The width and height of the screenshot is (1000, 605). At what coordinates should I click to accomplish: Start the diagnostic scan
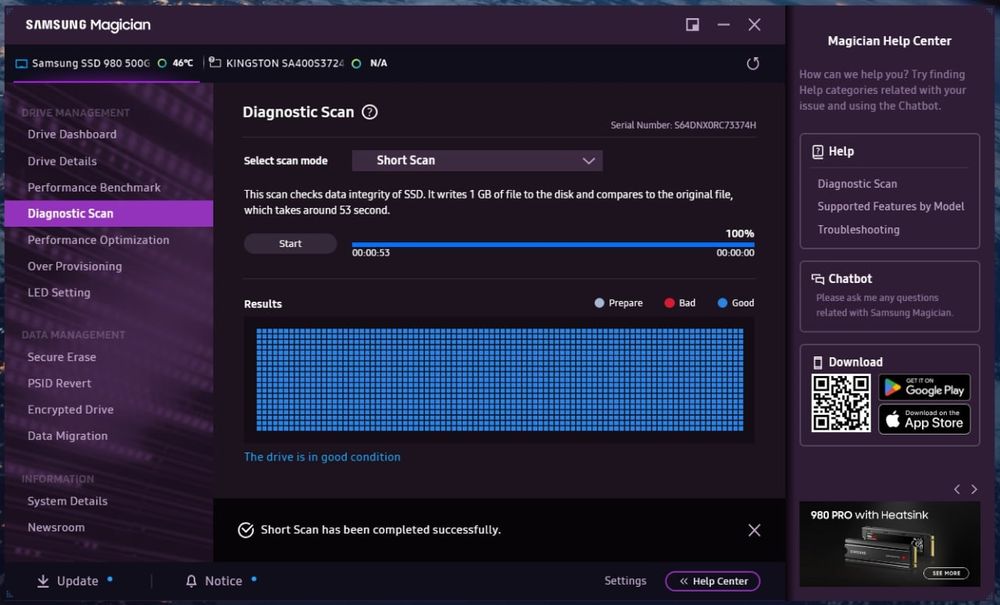pyautogui.click(x=290, y=244)
